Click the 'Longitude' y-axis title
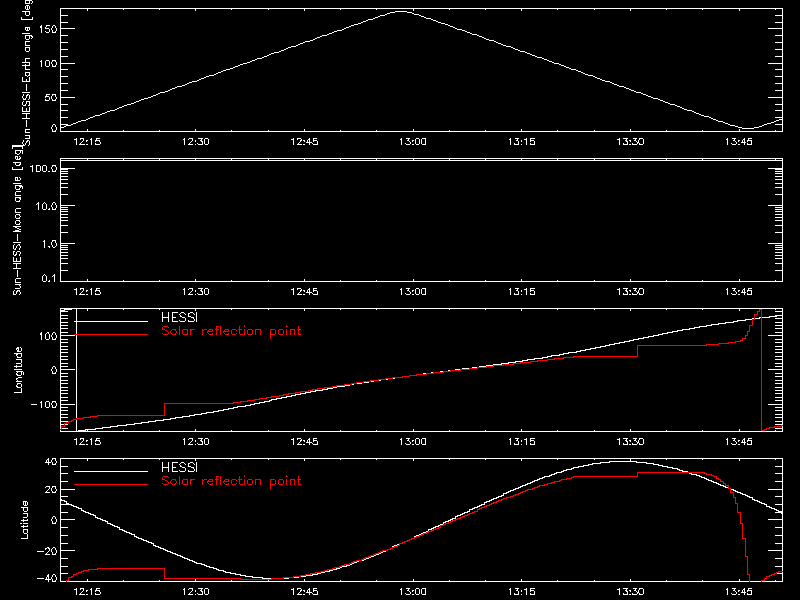Viewport: 800px width, 600px height. (x=18, y=370)
